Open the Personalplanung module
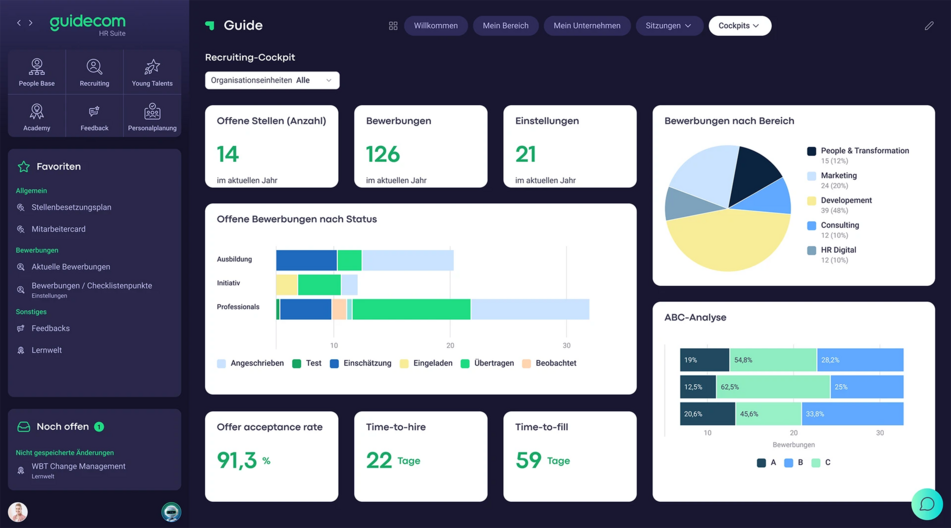Screen dimensions: 951x528 pyautogui.click(x=152, y=117)
